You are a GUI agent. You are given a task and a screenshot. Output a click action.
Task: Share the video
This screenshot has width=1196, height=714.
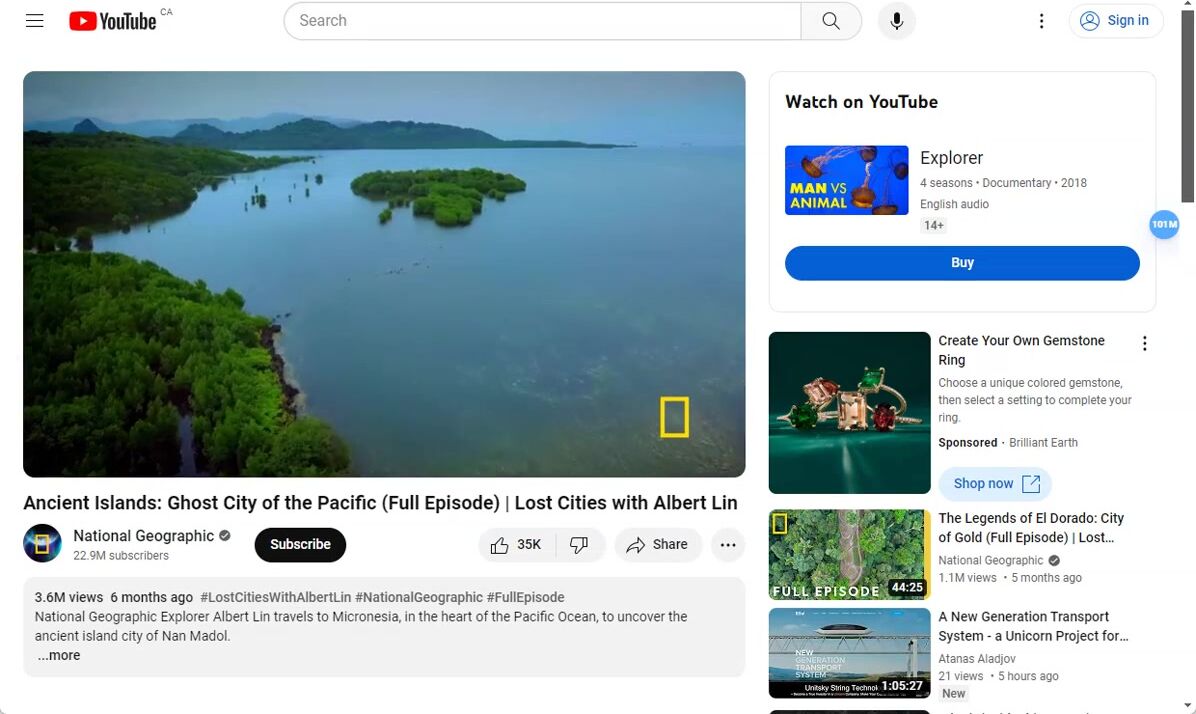point(657,545)
